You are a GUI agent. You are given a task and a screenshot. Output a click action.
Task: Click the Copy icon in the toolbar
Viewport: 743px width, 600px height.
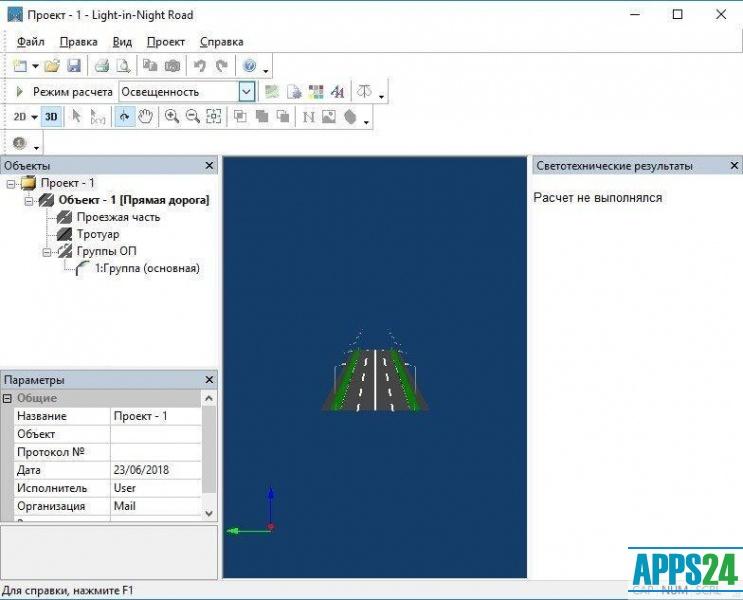[150, 65]
